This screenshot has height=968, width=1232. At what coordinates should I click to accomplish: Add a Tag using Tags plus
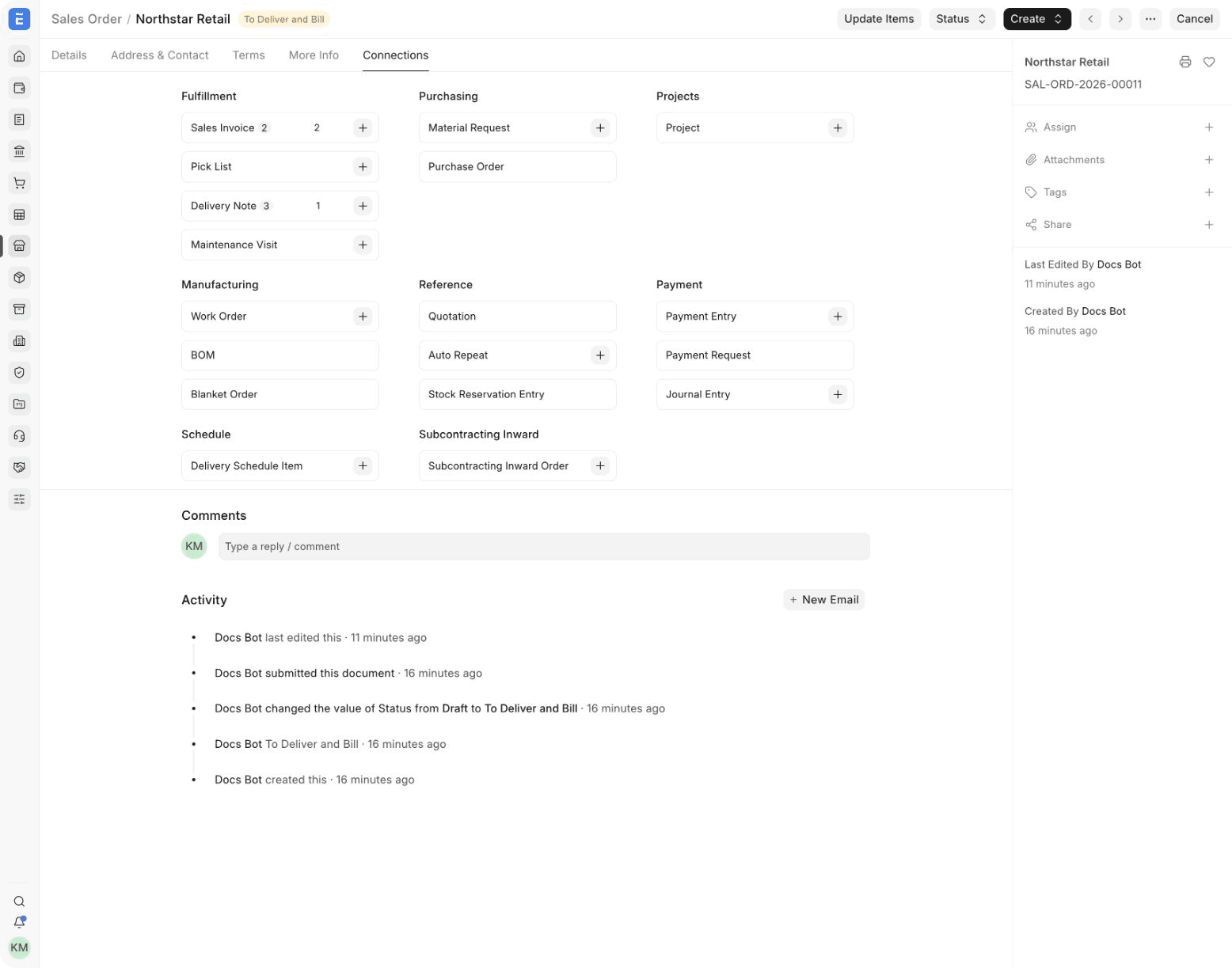point(1209,192)
